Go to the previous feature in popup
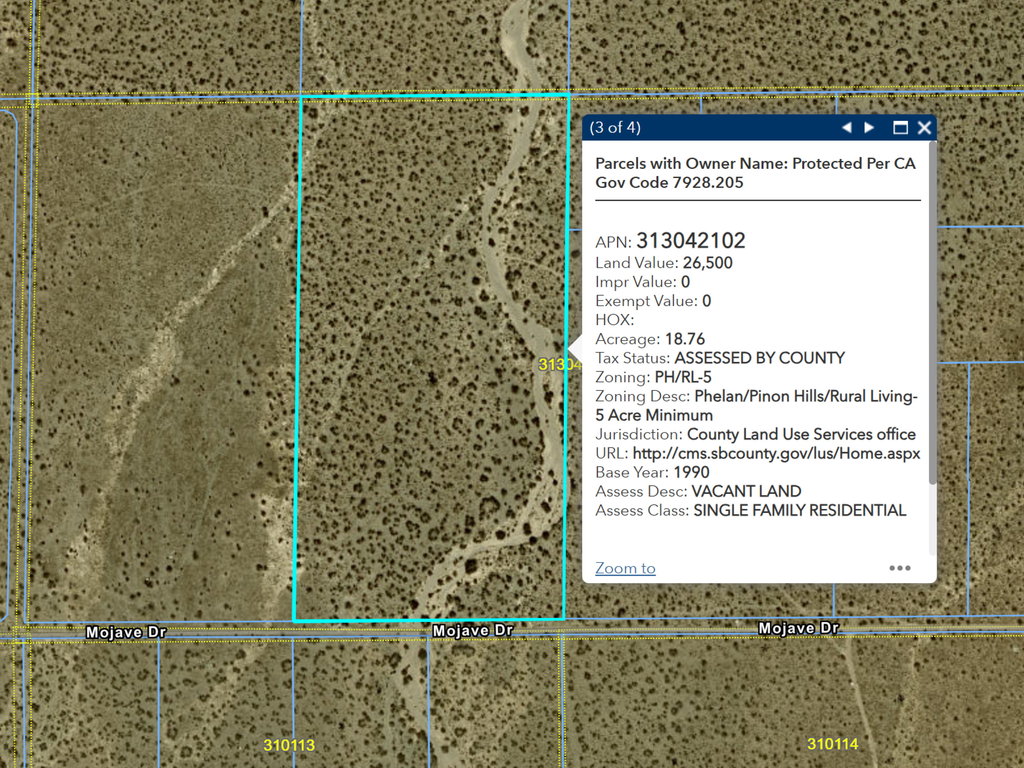 [846, 128]
